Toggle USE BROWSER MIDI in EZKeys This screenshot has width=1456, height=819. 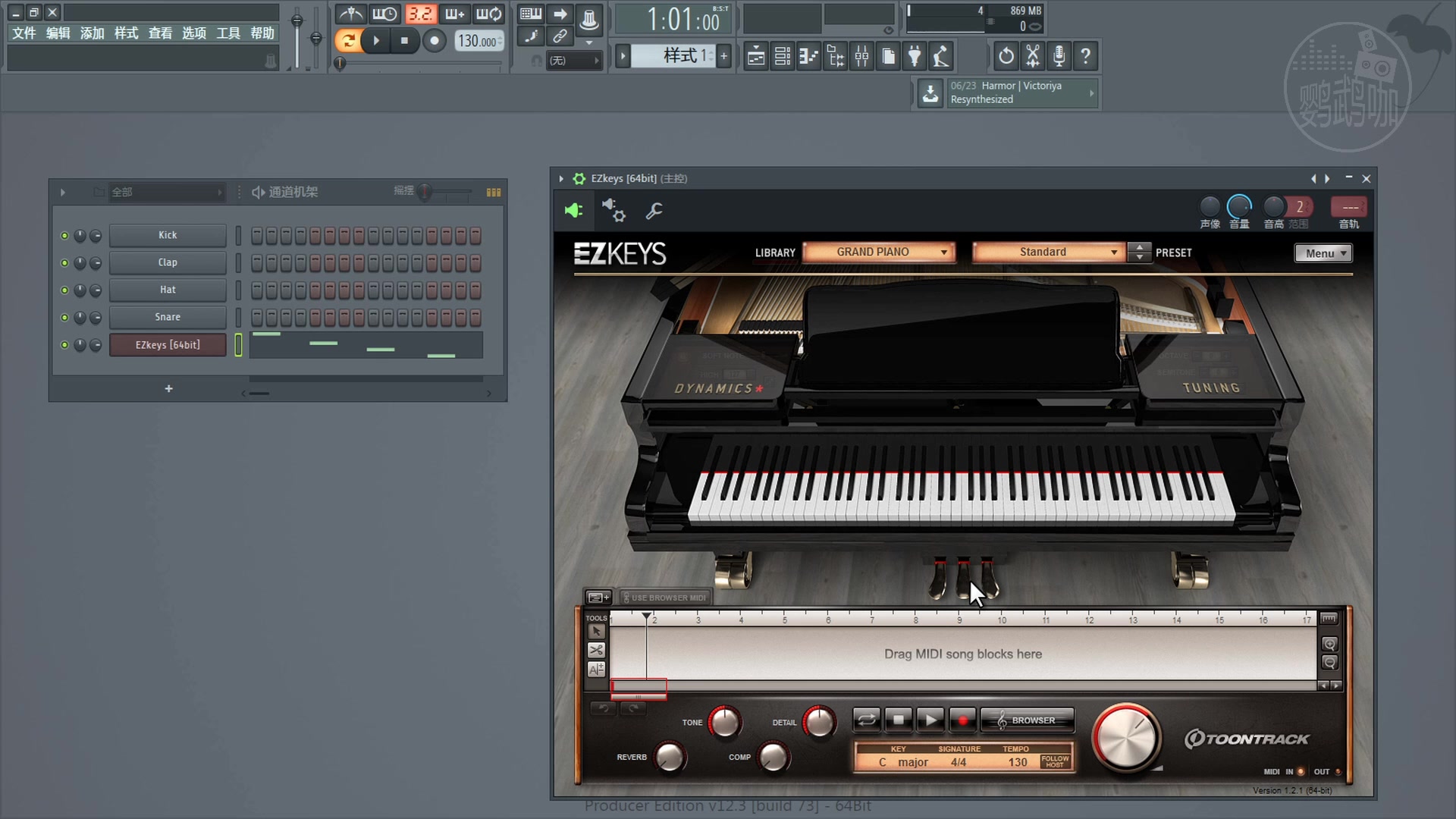coord(664,597)
